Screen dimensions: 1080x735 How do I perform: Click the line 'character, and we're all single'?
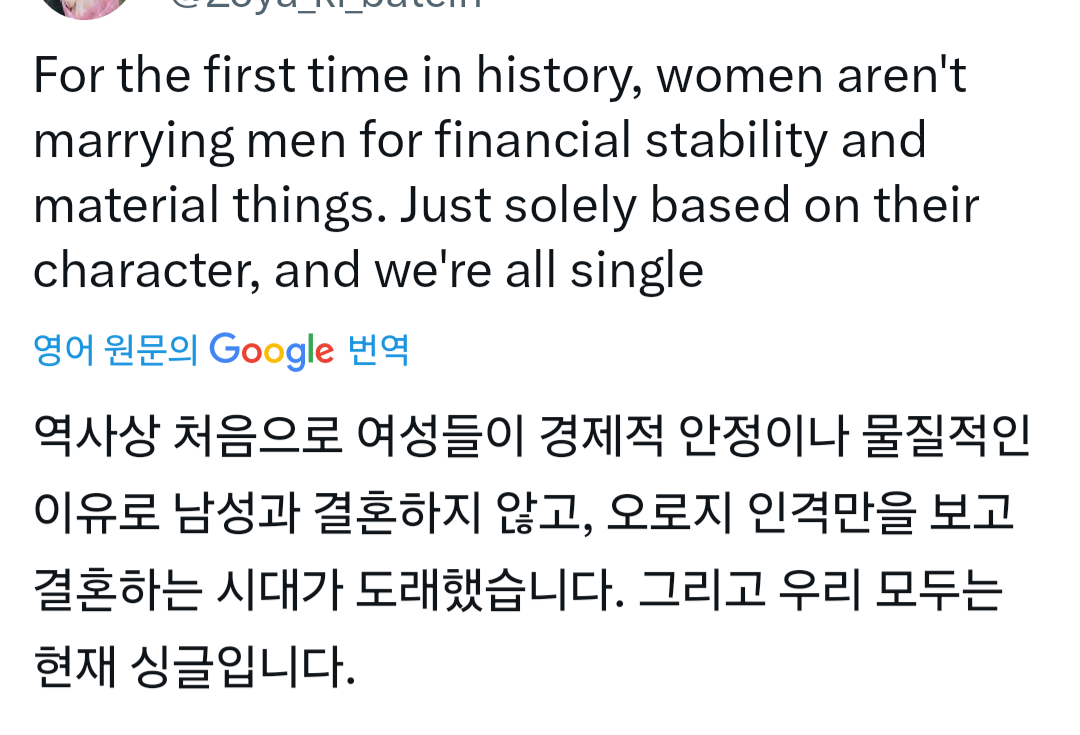368,270
